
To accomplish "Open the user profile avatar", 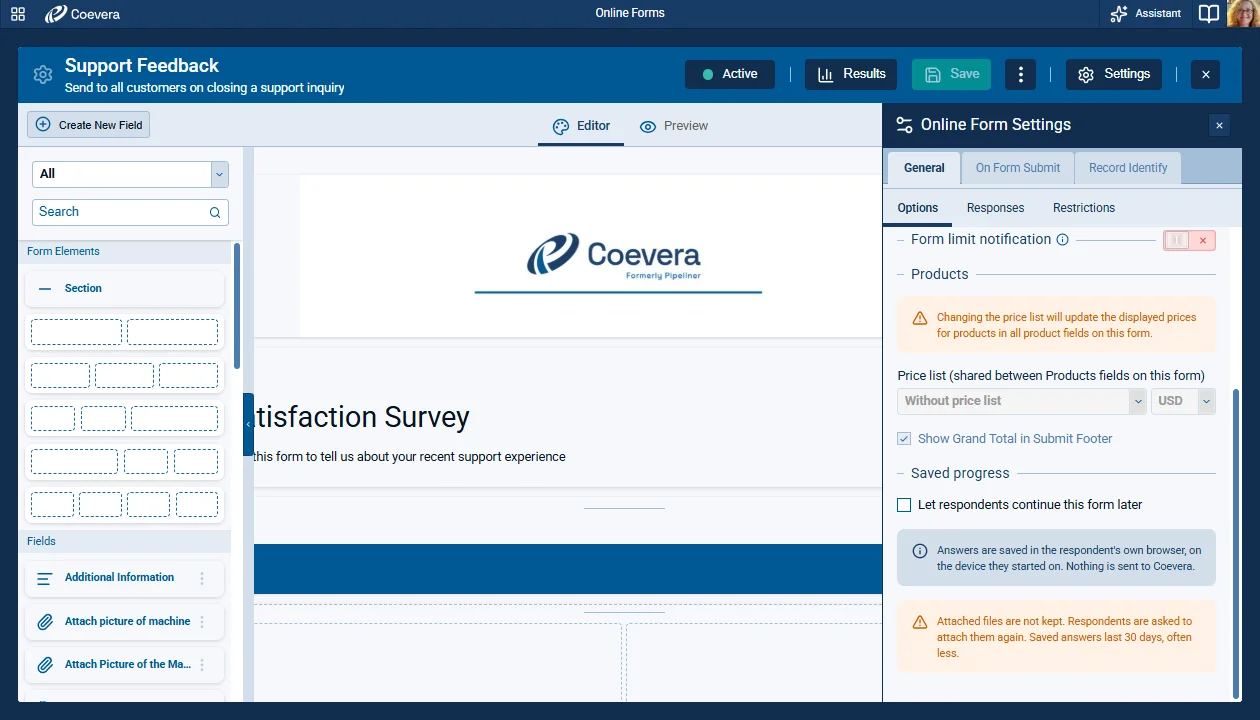I will tap(1242, 14).
